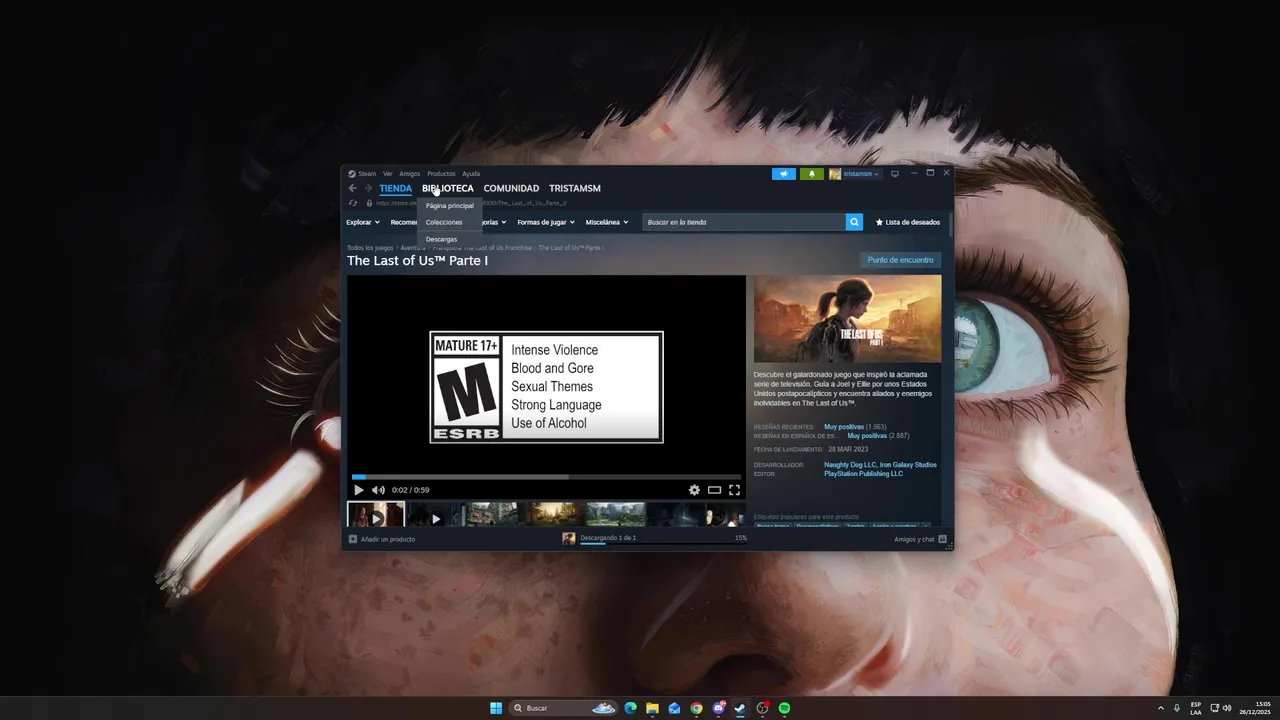Expand the Miscelánea dropdown
Image resolution: width=1280 pixels, height=720 pixels.
[607, 222]
